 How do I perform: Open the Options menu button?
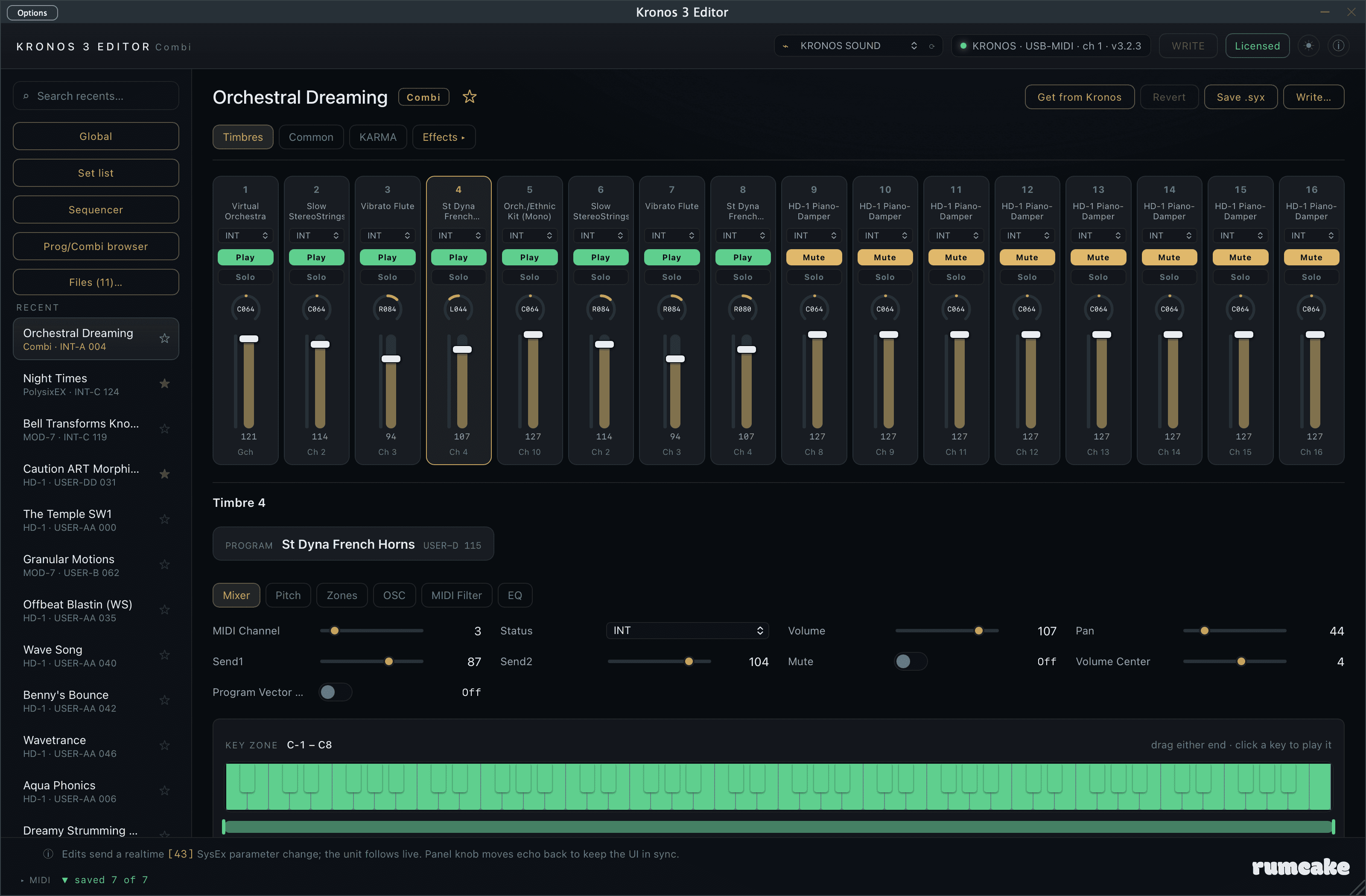[x=32, y=13]
